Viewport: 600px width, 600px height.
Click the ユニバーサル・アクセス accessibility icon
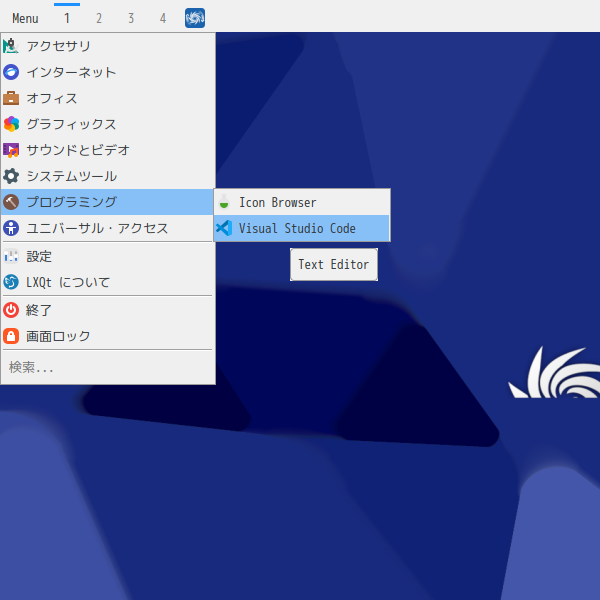11,228
